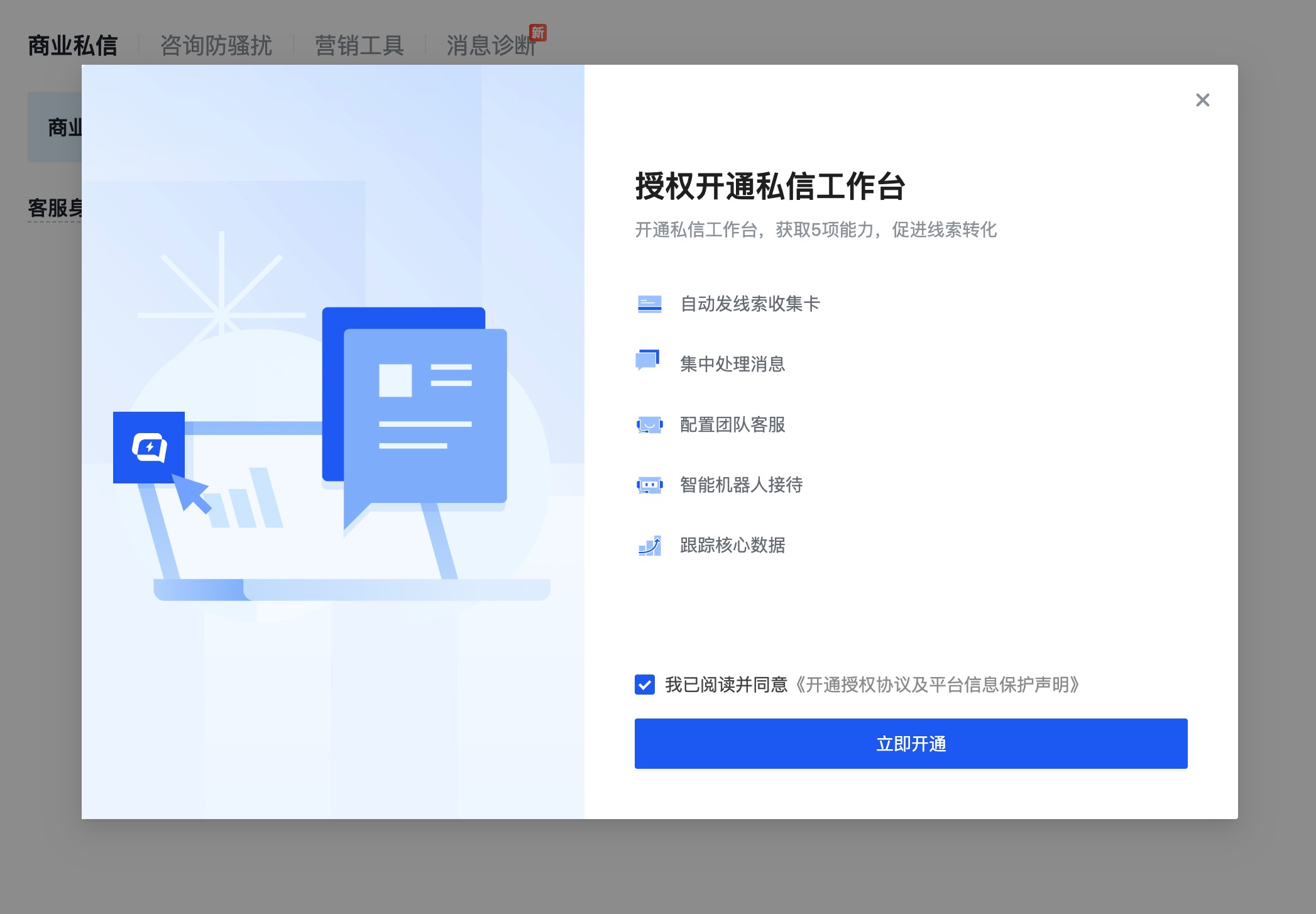Image resolution: width=1316 pixels, height=914 pixels.
Task: Click the 配置团队客服 headset icon
Action: (x=649, y=424)
